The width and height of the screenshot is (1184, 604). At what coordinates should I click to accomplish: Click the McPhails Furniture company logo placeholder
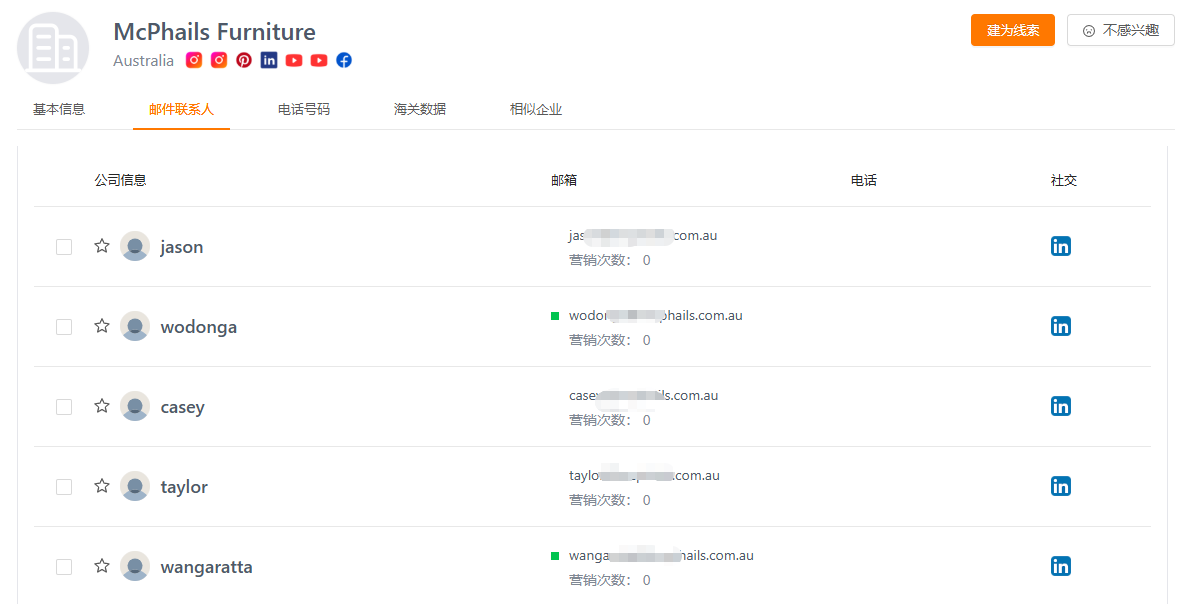pyautogui.click(x=53, y=48)
